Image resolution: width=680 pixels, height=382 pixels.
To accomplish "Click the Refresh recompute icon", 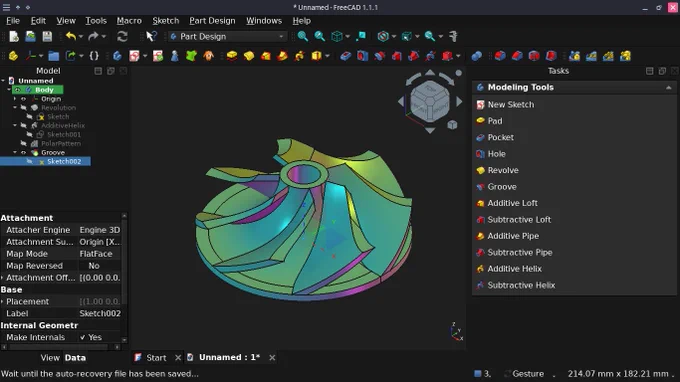I will coord(122,36).
